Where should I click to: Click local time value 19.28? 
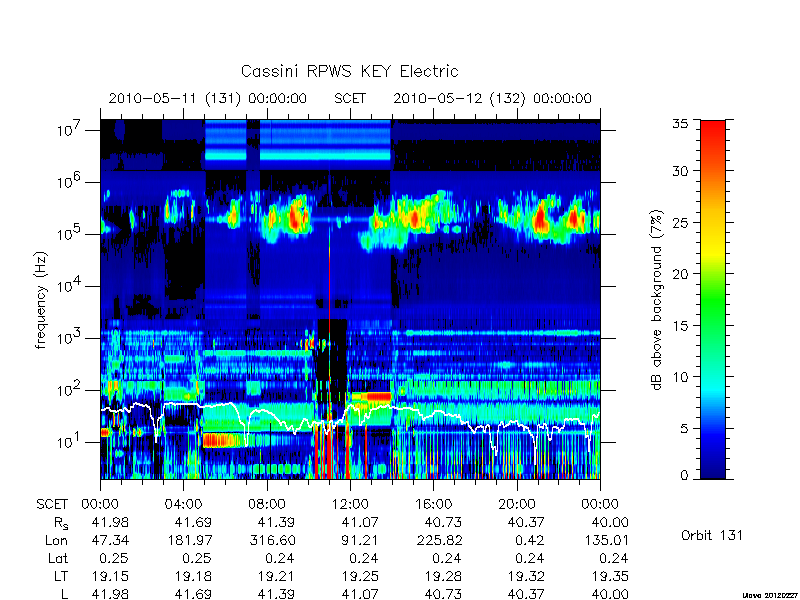(x=443, y=576)
